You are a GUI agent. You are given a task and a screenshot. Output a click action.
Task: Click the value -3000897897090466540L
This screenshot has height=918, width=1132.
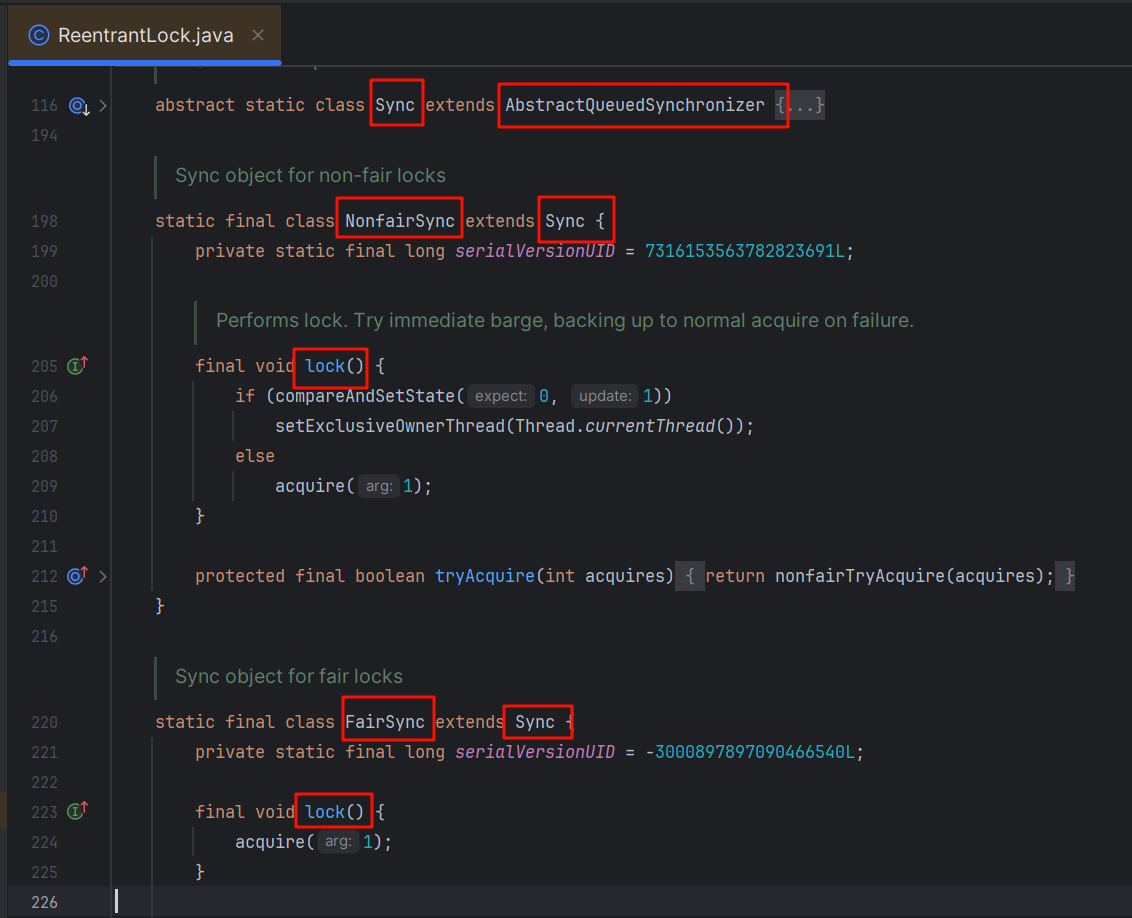point(749,752)
